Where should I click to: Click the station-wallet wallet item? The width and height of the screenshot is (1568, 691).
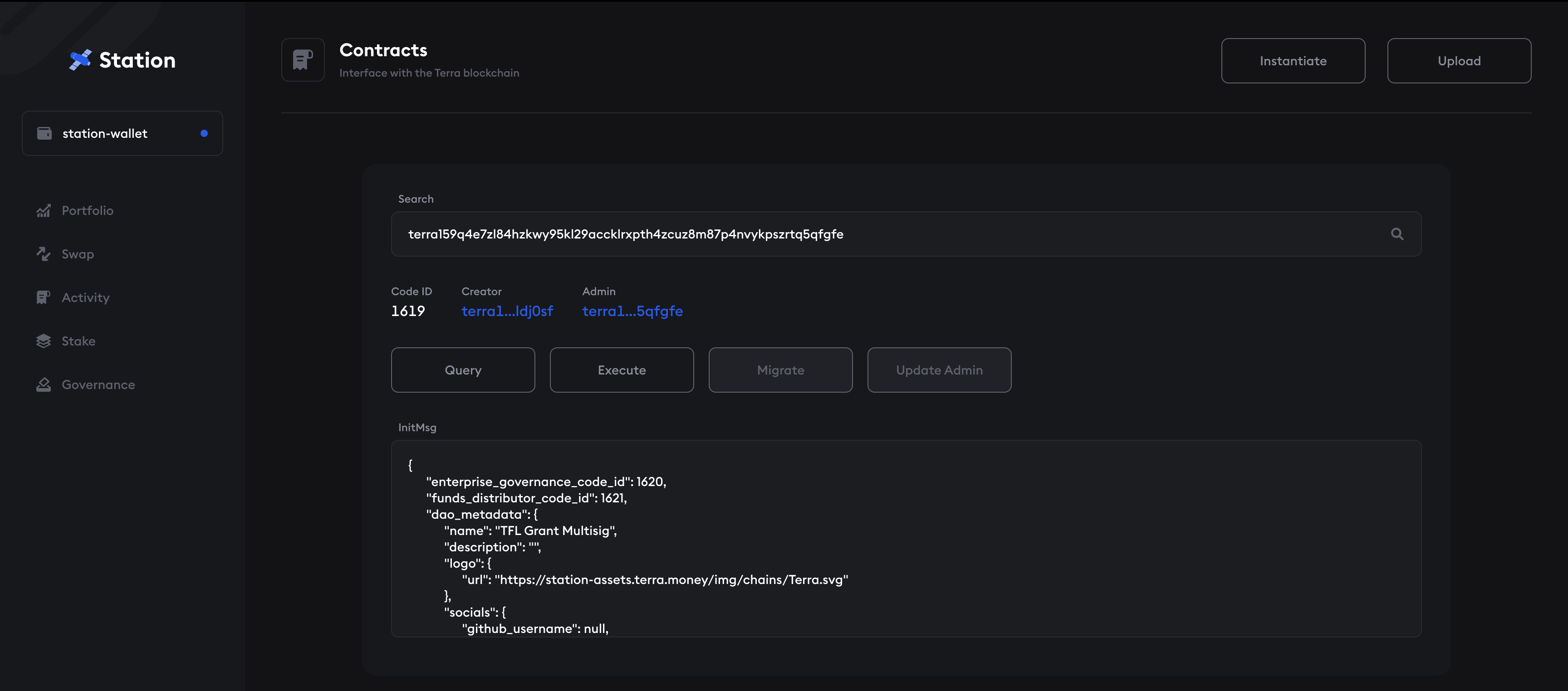(x=121, y=133)
